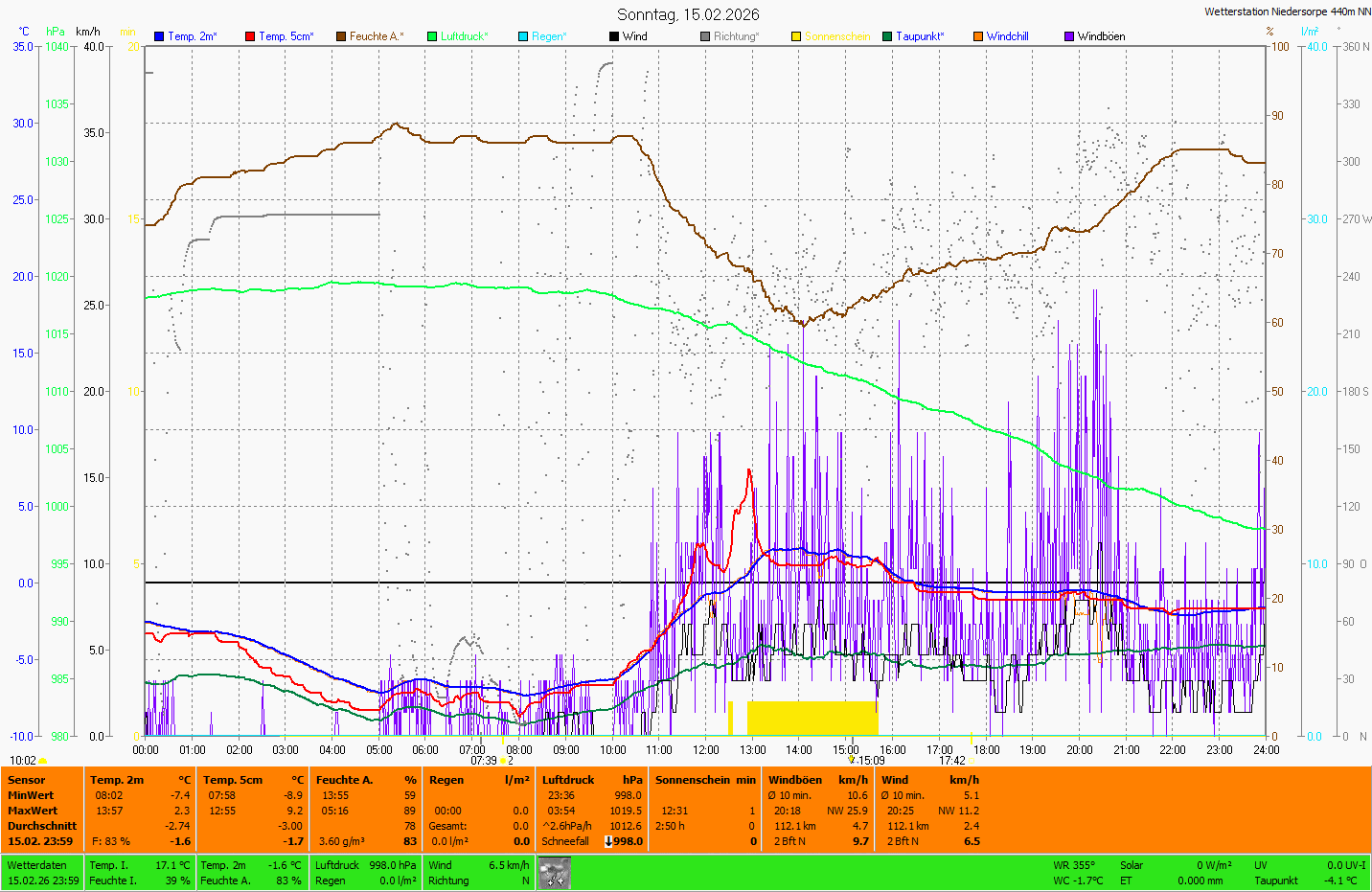Click the falling pressure arrow icon
Screen dimensions: 1372x892
point(608,841)
